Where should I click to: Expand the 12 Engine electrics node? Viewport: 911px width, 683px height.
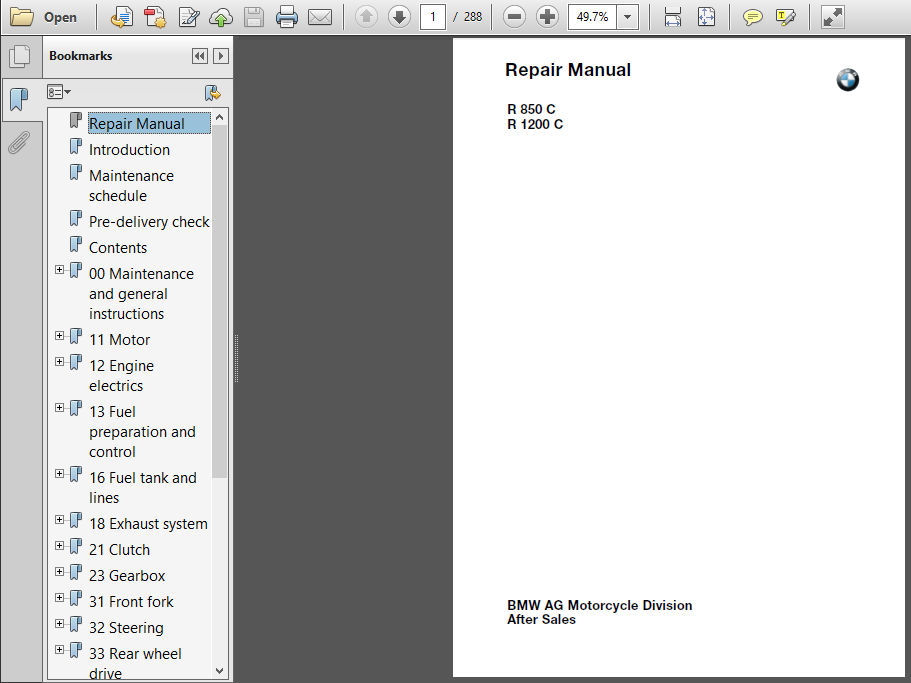pos(59,362)
